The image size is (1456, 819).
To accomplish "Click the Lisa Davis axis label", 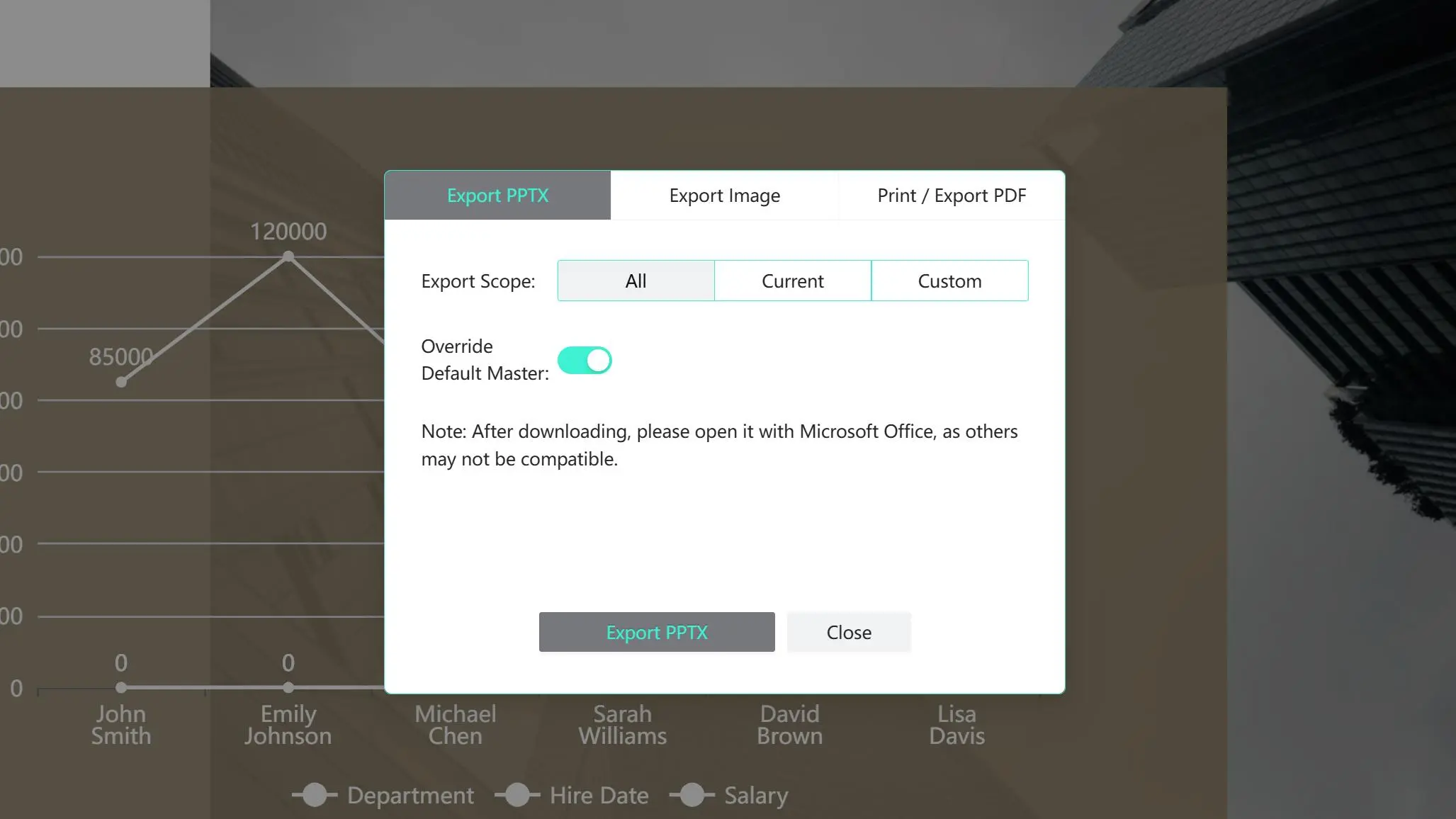I will (x=956, y=725).
